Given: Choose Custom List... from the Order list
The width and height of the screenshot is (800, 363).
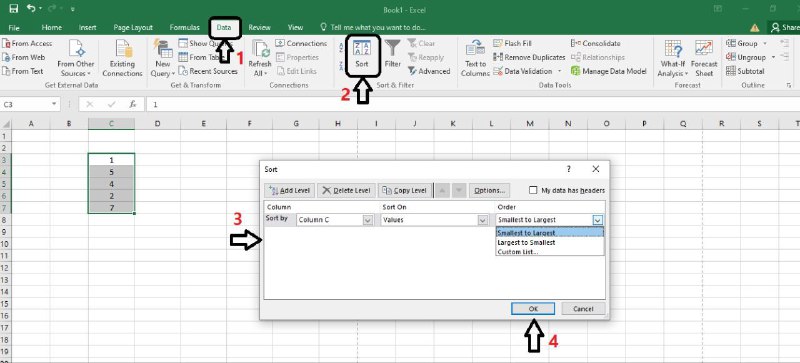Looking at the screenshot, I should (549, 252).
